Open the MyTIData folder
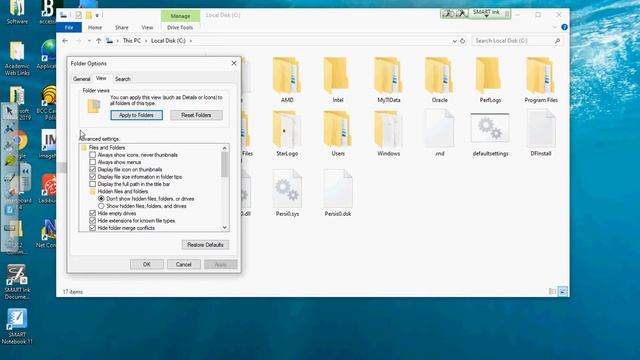 pos(389,80)
